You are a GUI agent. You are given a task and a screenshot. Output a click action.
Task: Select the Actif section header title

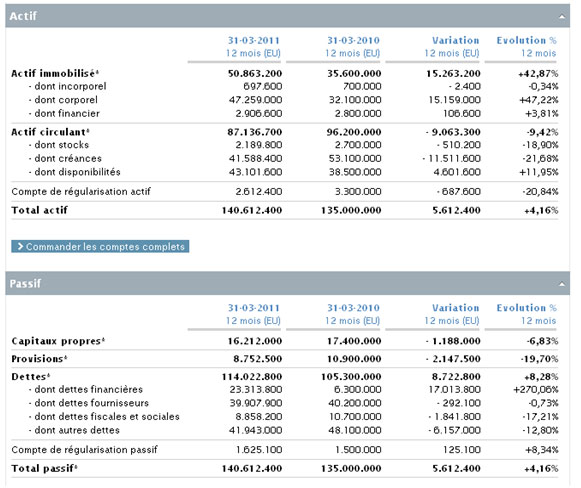click(23, 16)
